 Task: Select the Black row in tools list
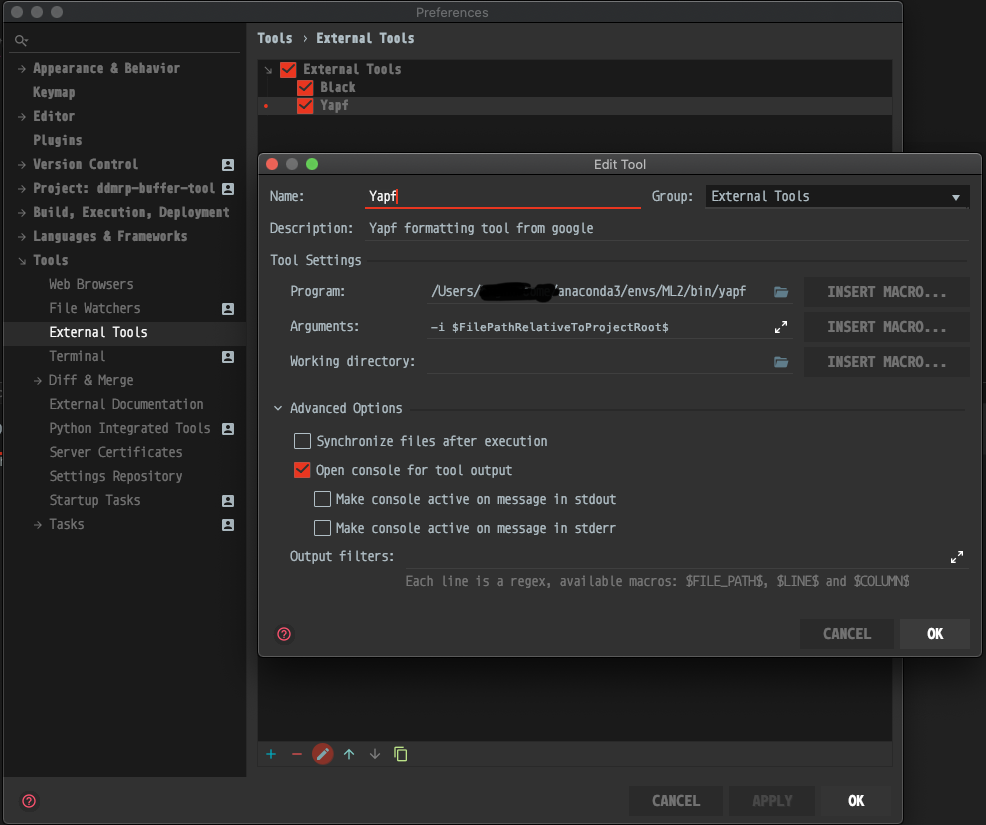pos(574,87)
